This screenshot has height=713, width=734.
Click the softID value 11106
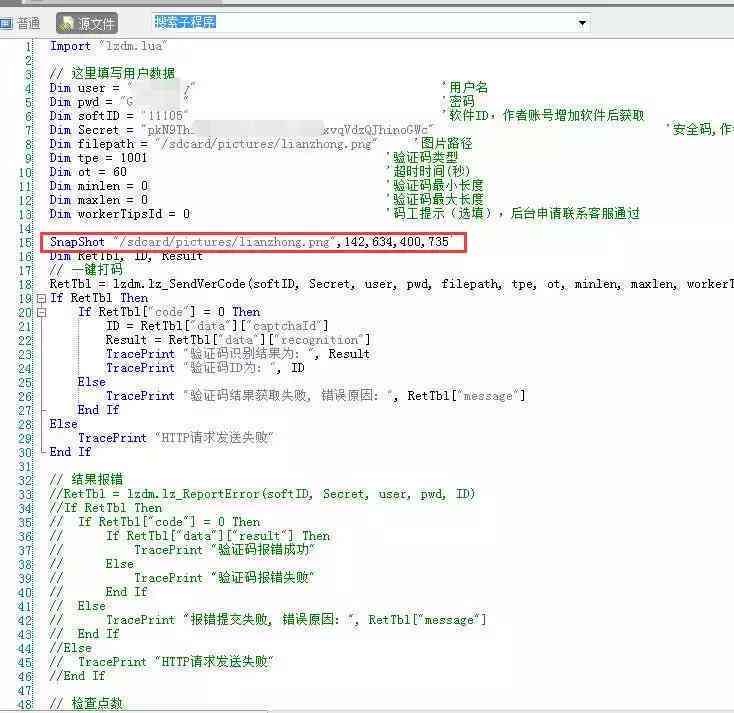(x=165, y=116)
